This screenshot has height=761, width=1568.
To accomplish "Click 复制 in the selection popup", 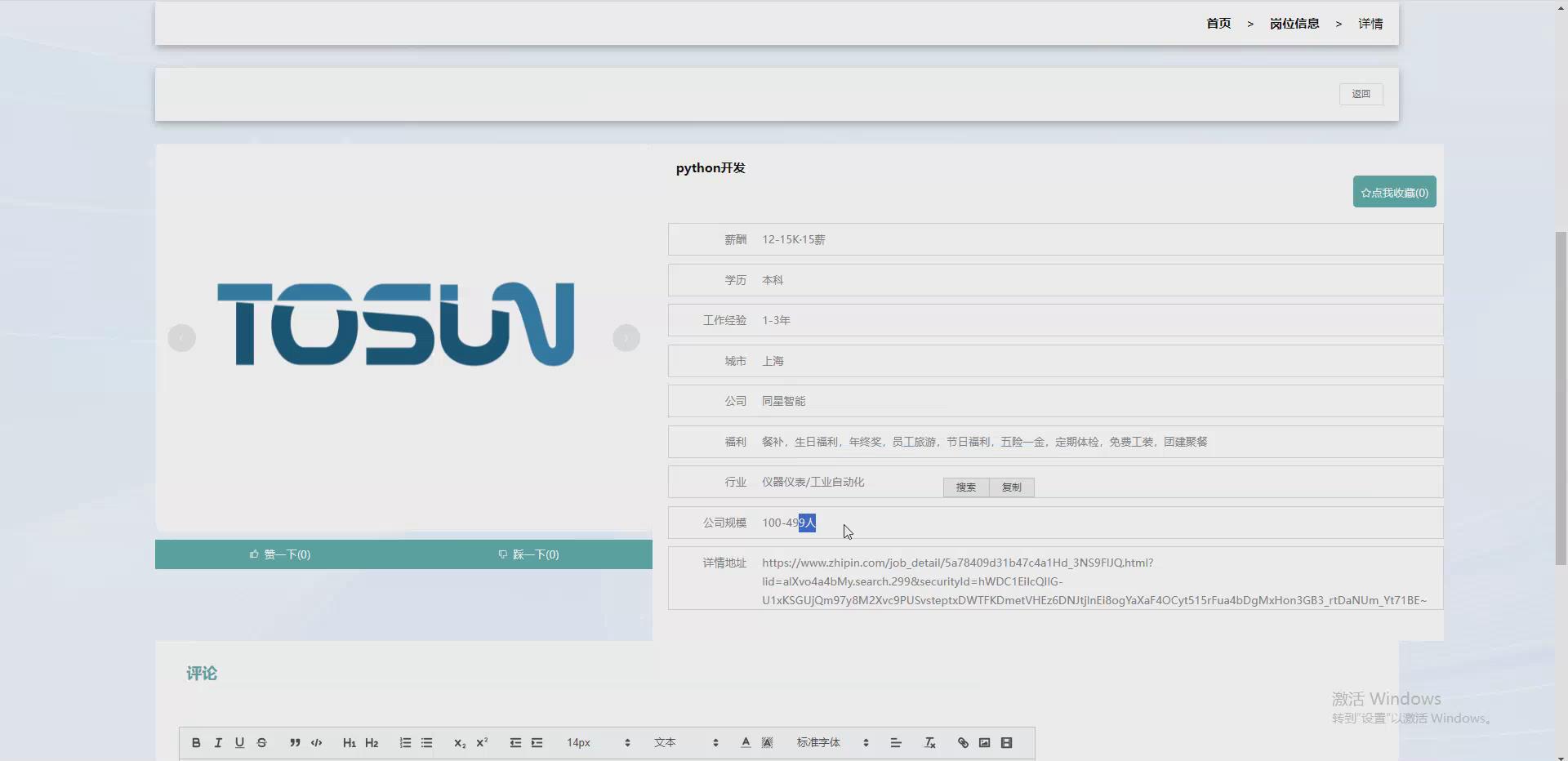I will (1012, 487).
